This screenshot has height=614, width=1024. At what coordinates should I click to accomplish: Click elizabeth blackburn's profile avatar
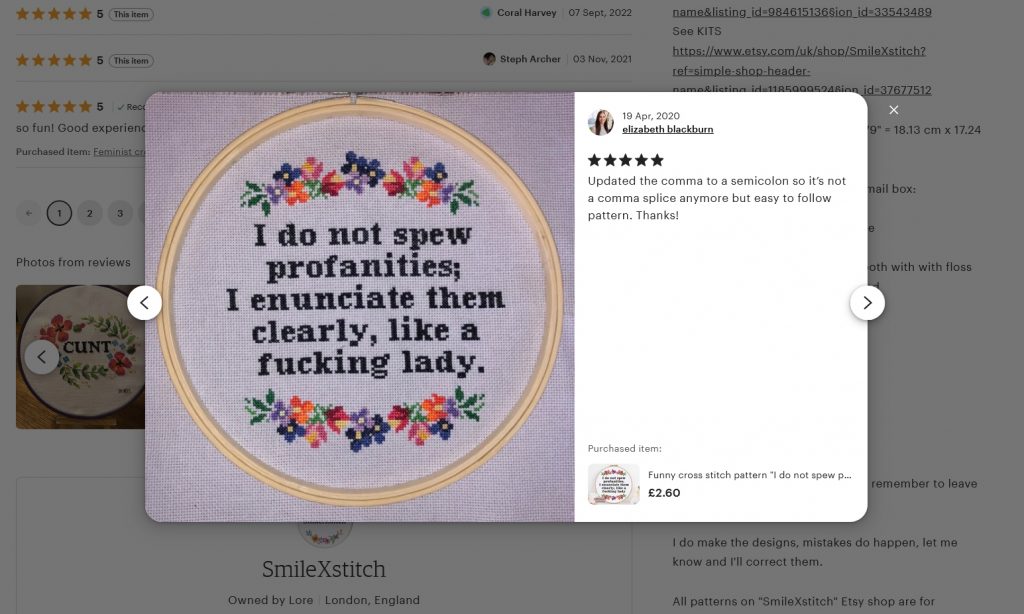click(x=601, y=122)
